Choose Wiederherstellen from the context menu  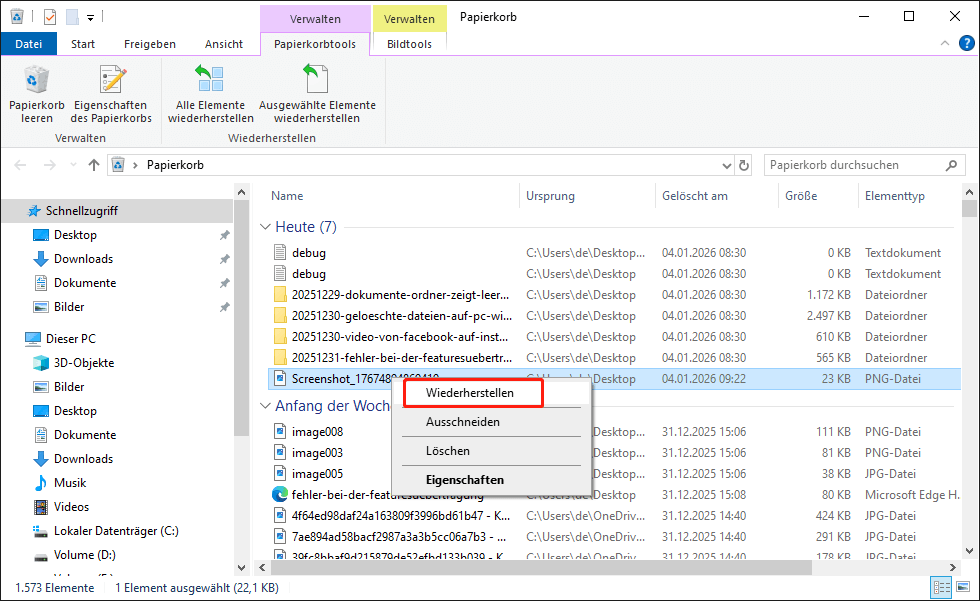point(470,393)
